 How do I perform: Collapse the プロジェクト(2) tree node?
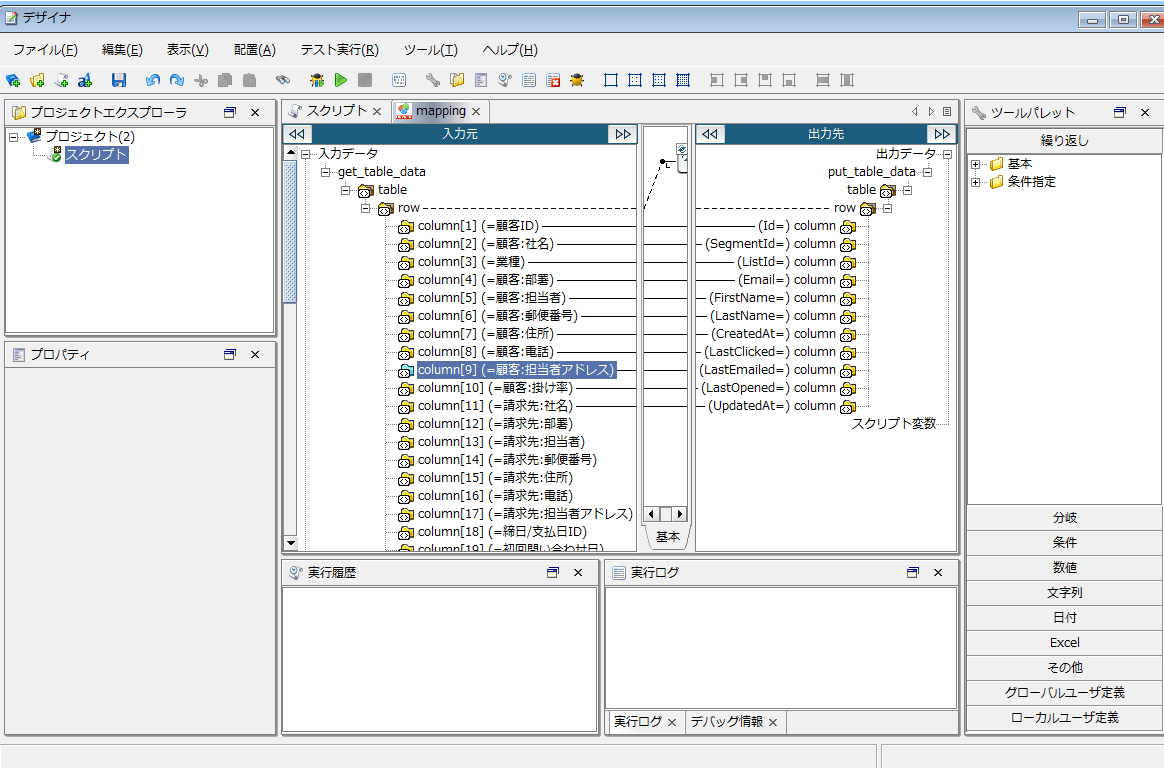[x=14, y=137]
